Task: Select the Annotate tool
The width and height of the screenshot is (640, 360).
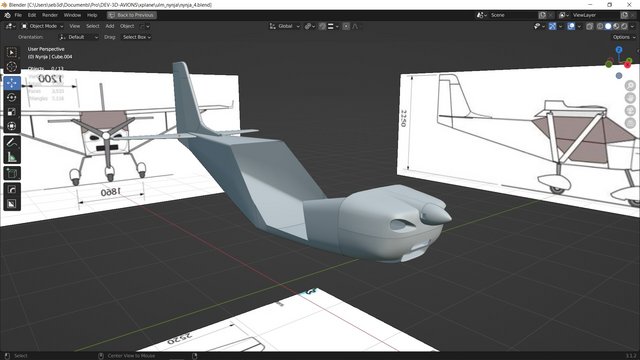Action: (x=12, y=142)
